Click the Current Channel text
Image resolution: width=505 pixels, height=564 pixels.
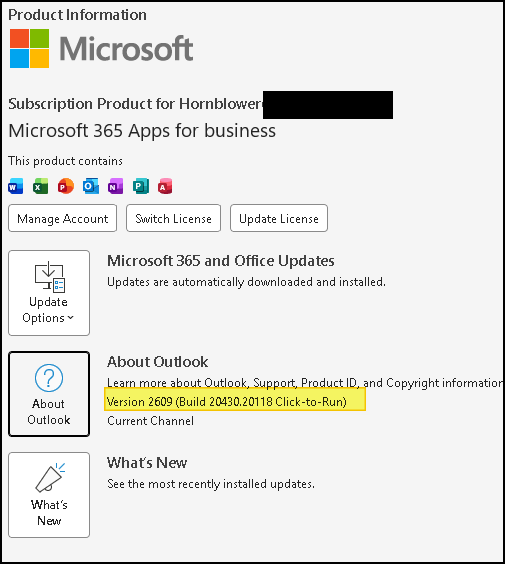pos(150,420)
